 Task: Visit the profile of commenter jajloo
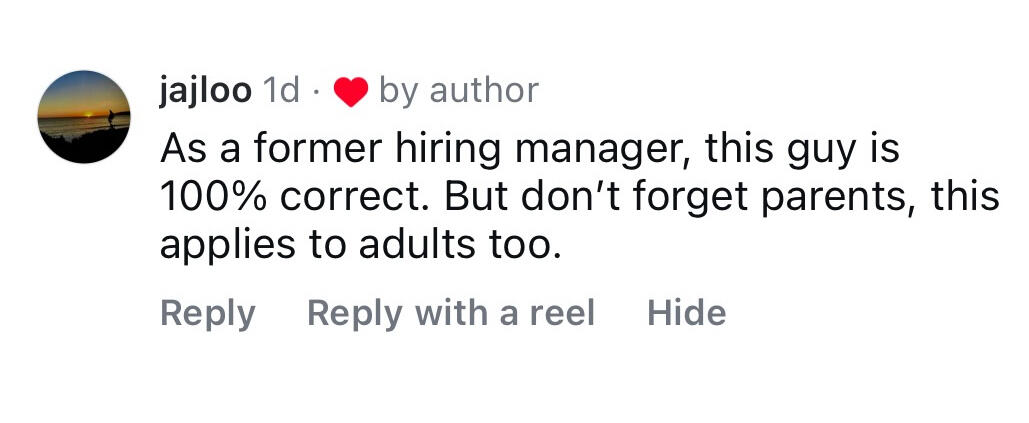205,91
